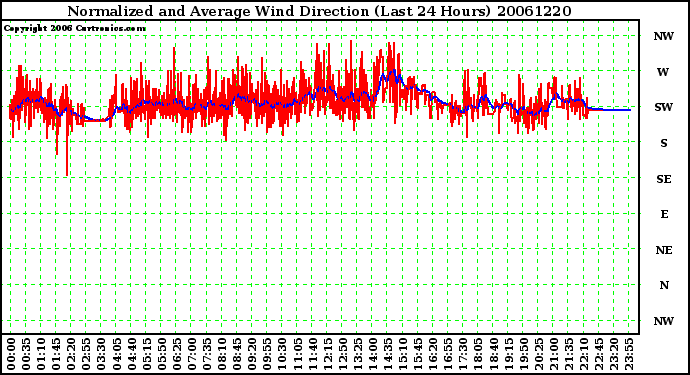Click the 21:00 time label

point(553,354)
